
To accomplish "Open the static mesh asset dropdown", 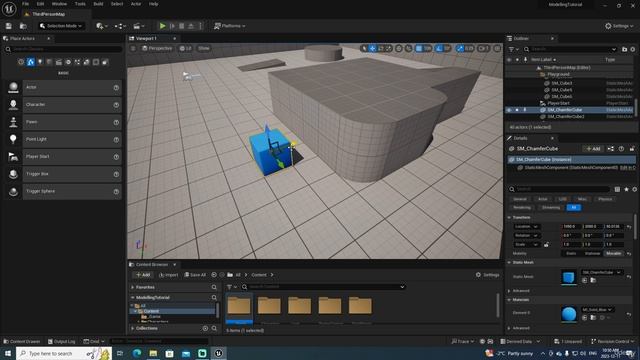I will [601, 272].
